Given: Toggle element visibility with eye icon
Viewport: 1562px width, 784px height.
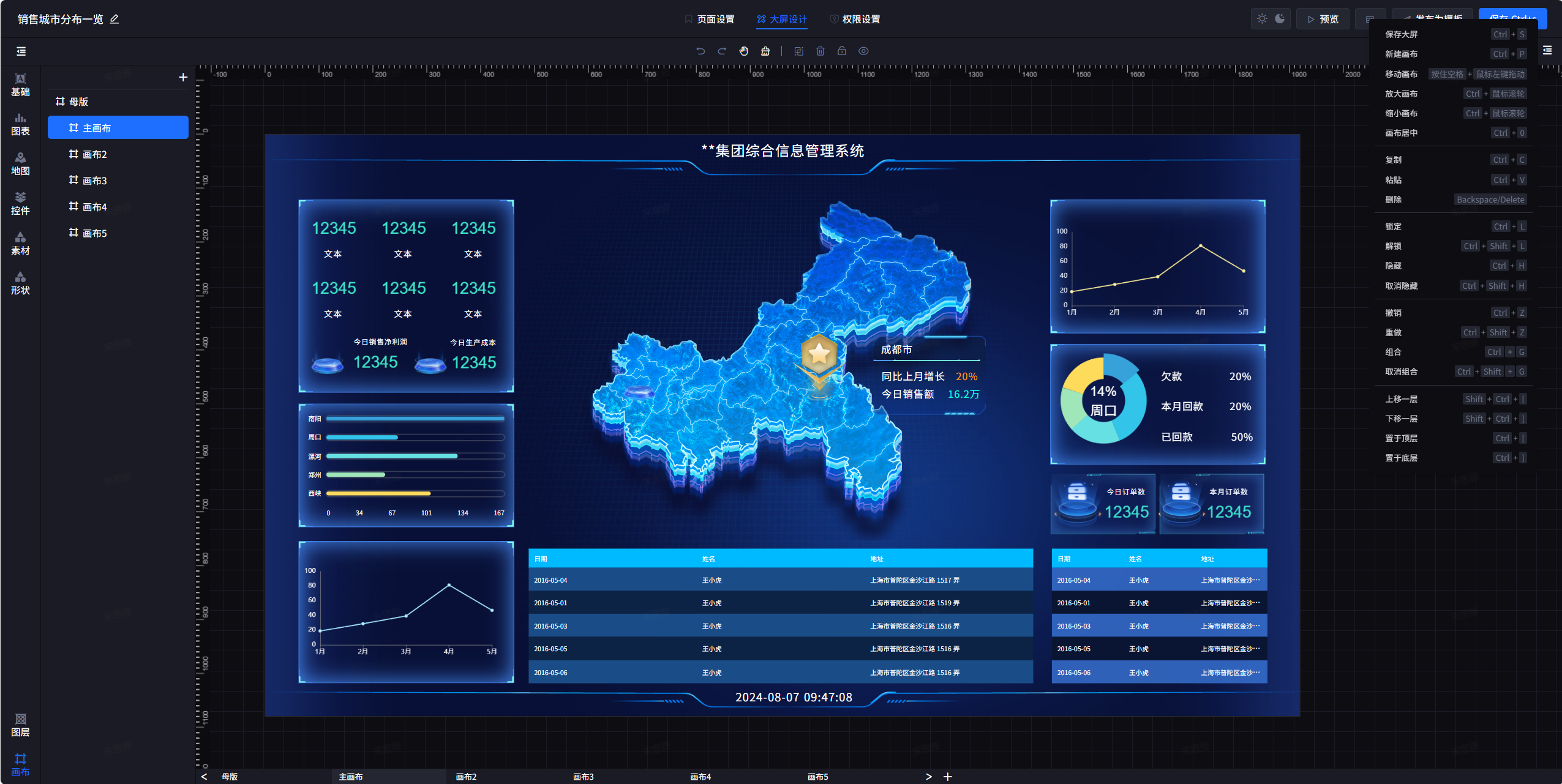Looking at the screenshot, I should 863,51.
